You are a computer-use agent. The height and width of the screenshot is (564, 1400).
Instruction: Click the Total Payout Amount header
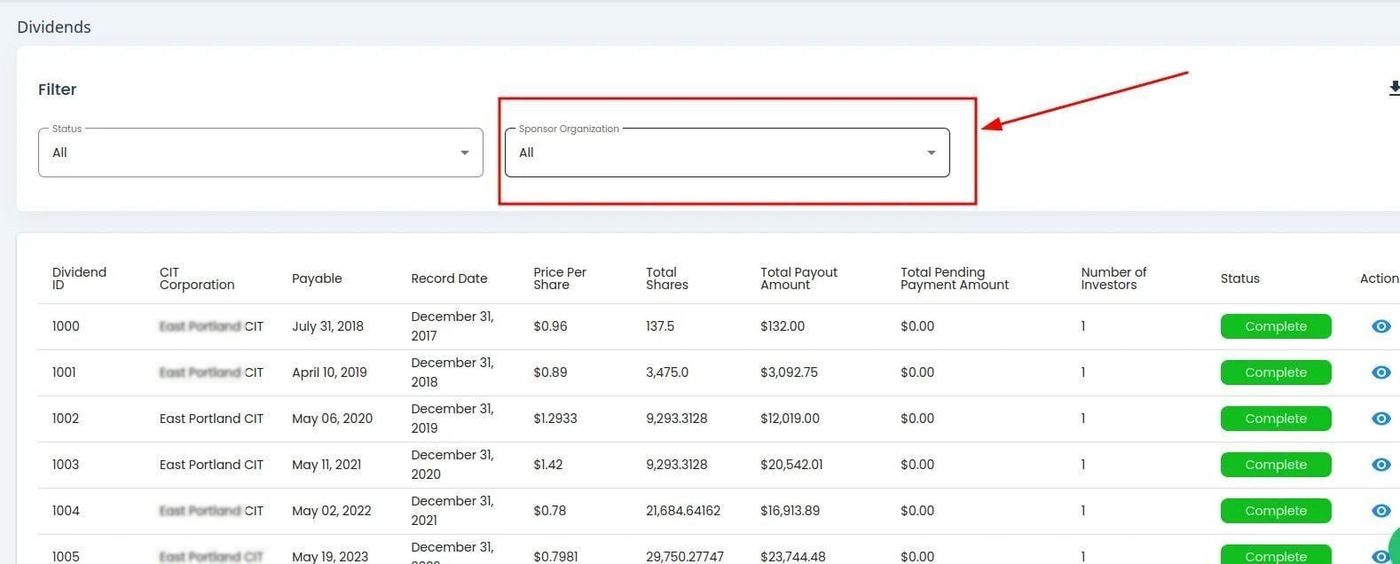[x=799, y=279]
